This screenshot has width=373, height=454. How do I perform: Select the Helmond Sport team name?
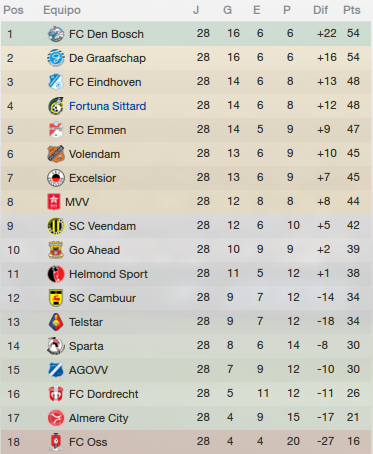[x=108, y=274]
